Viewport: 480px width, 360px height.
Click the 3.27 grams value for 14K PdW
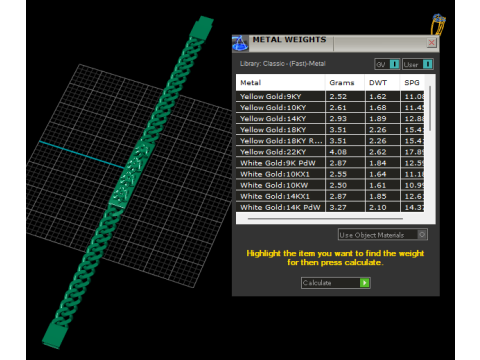tap(338, 207)
